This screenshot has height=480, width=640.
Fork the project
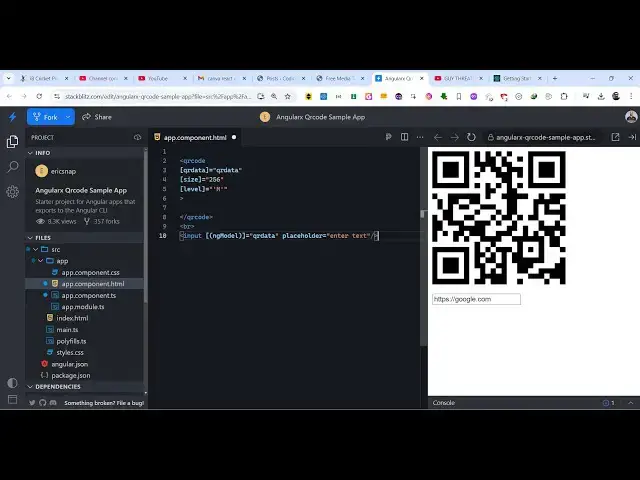coord(45,117)
